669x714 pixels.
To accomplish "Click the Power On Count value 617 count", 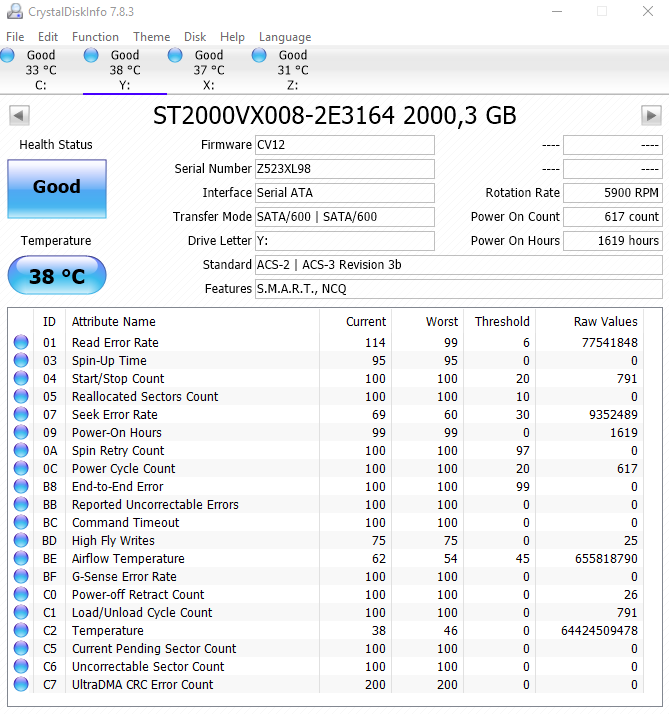I will point(613,217).
